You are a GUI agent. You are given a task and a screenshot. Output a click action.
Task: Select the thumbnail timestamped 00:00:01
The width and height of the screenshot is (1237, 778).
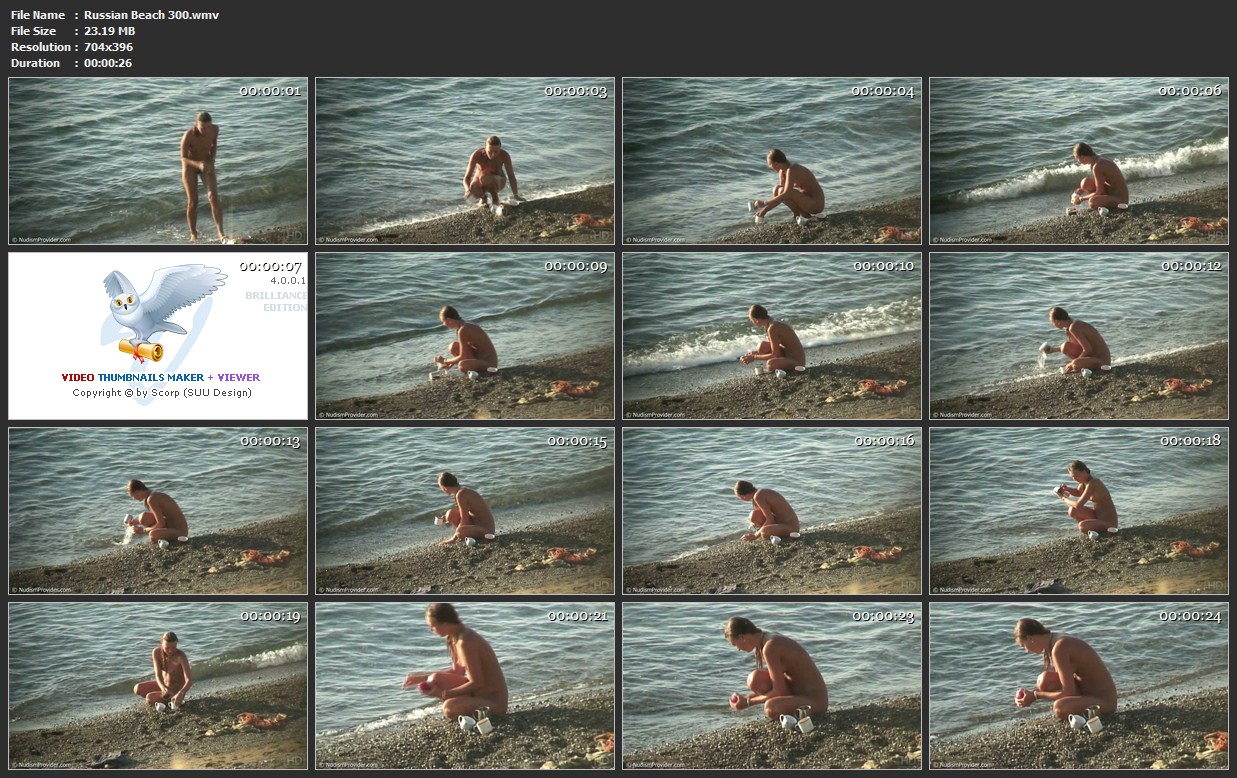[158, 162]
